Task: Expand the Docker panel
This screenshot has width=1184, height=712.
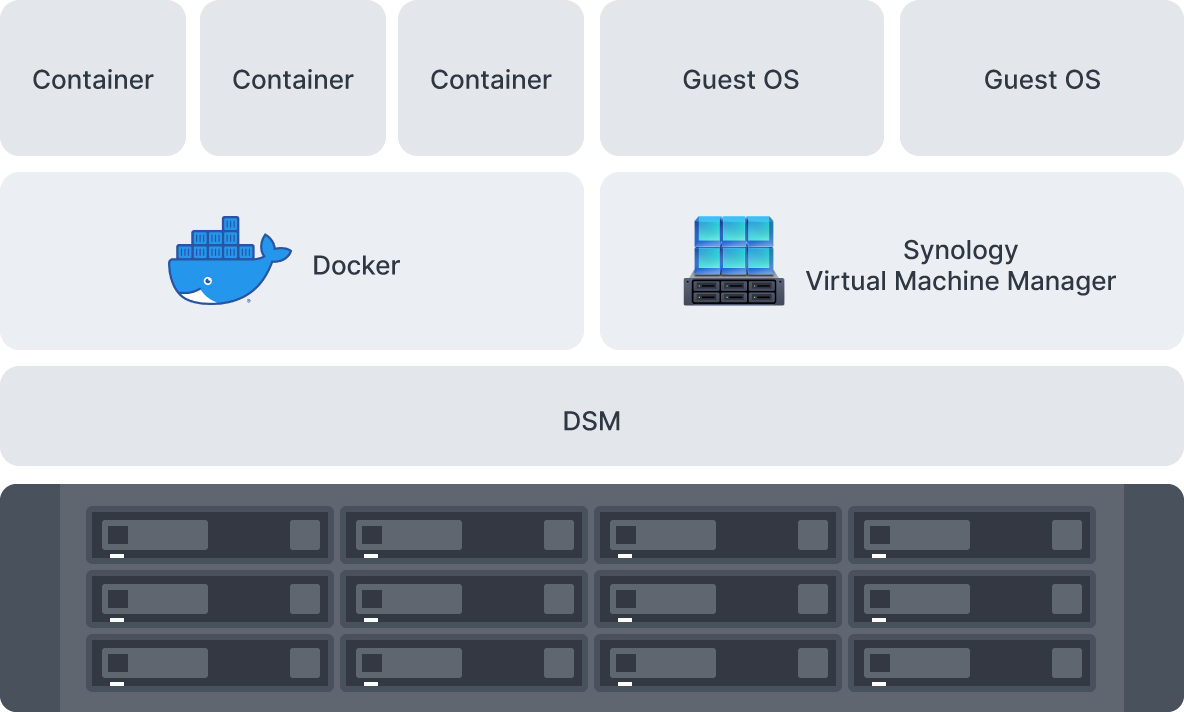Action: (292, 262)
